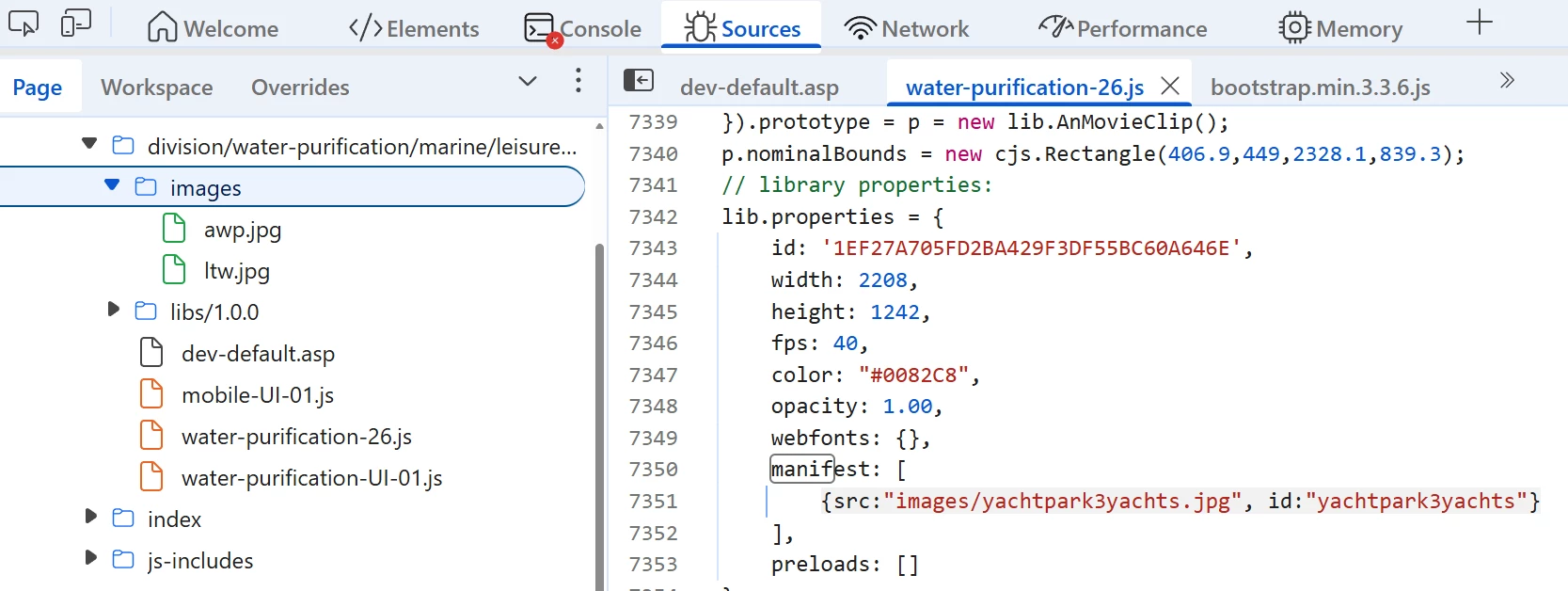1568x591 pixels.
Task: Click the division folder icon
Action: [123, 145]
